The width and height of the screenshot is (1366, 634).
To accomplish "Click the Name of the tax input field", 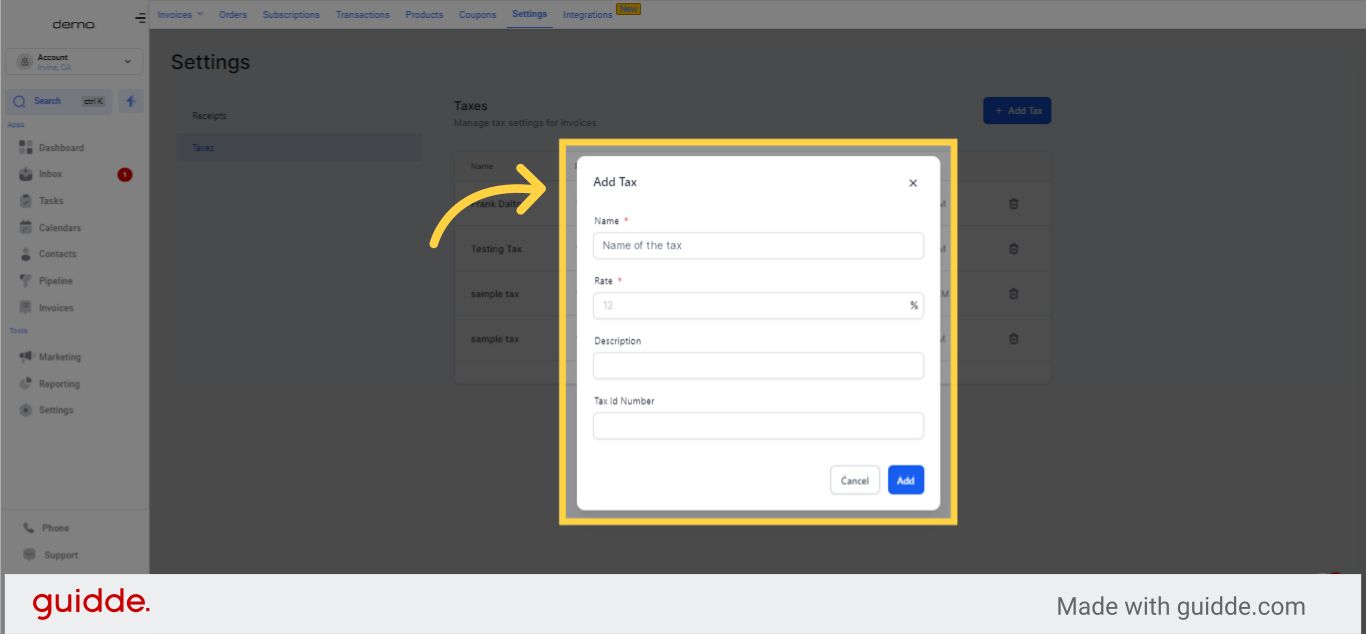I will 758,245.
